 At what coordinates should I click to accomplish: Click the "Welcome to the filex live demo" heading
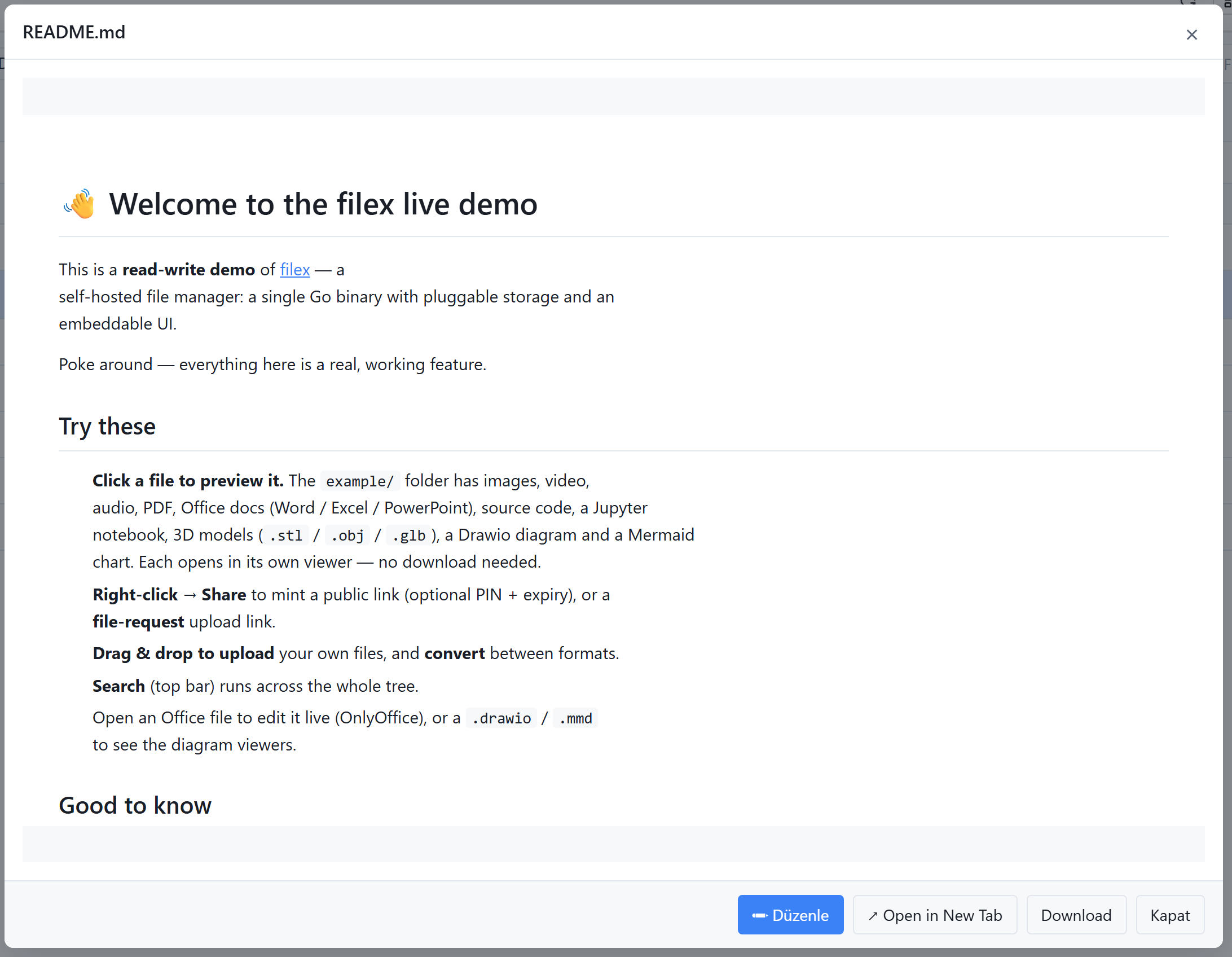point(323,204)
